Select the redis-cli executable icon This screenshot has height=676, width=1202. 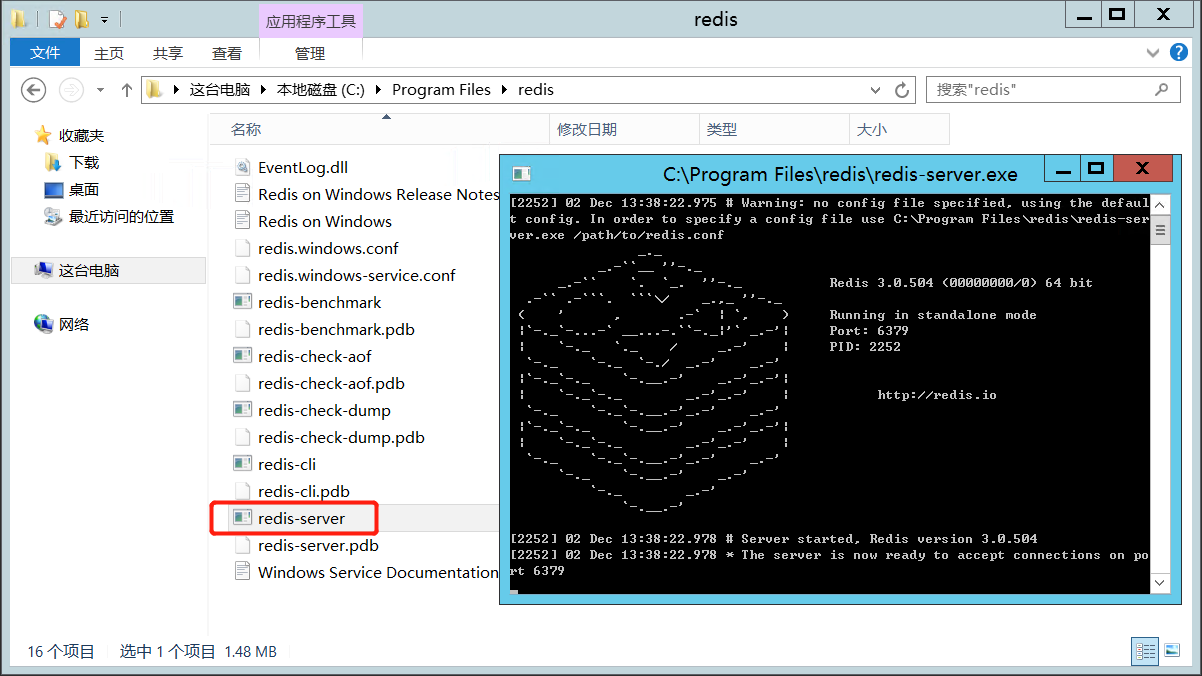click(x=243, y=463)
